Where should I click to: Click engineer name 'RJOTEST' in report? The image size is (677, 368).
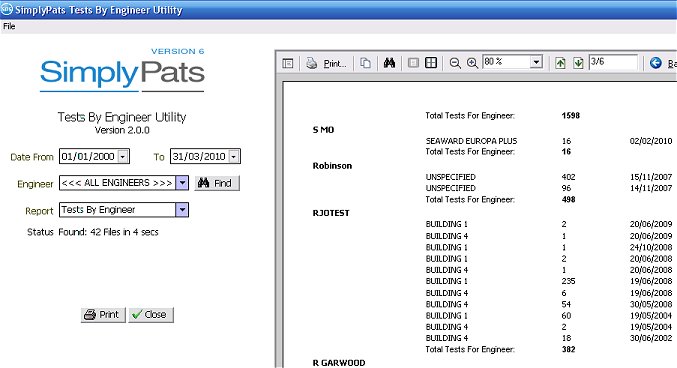coord(331,213)
